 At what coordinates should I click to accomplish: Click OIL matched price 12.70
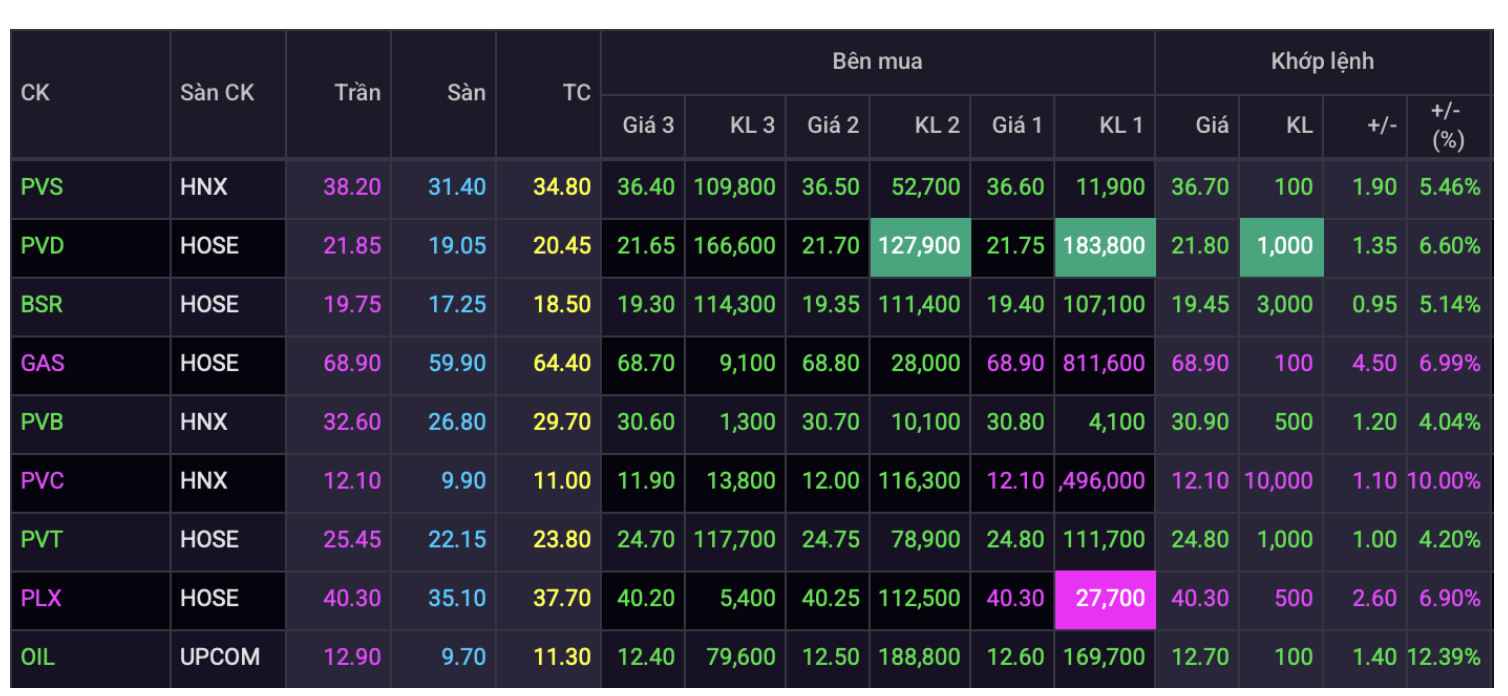(x=1200, y=657)
